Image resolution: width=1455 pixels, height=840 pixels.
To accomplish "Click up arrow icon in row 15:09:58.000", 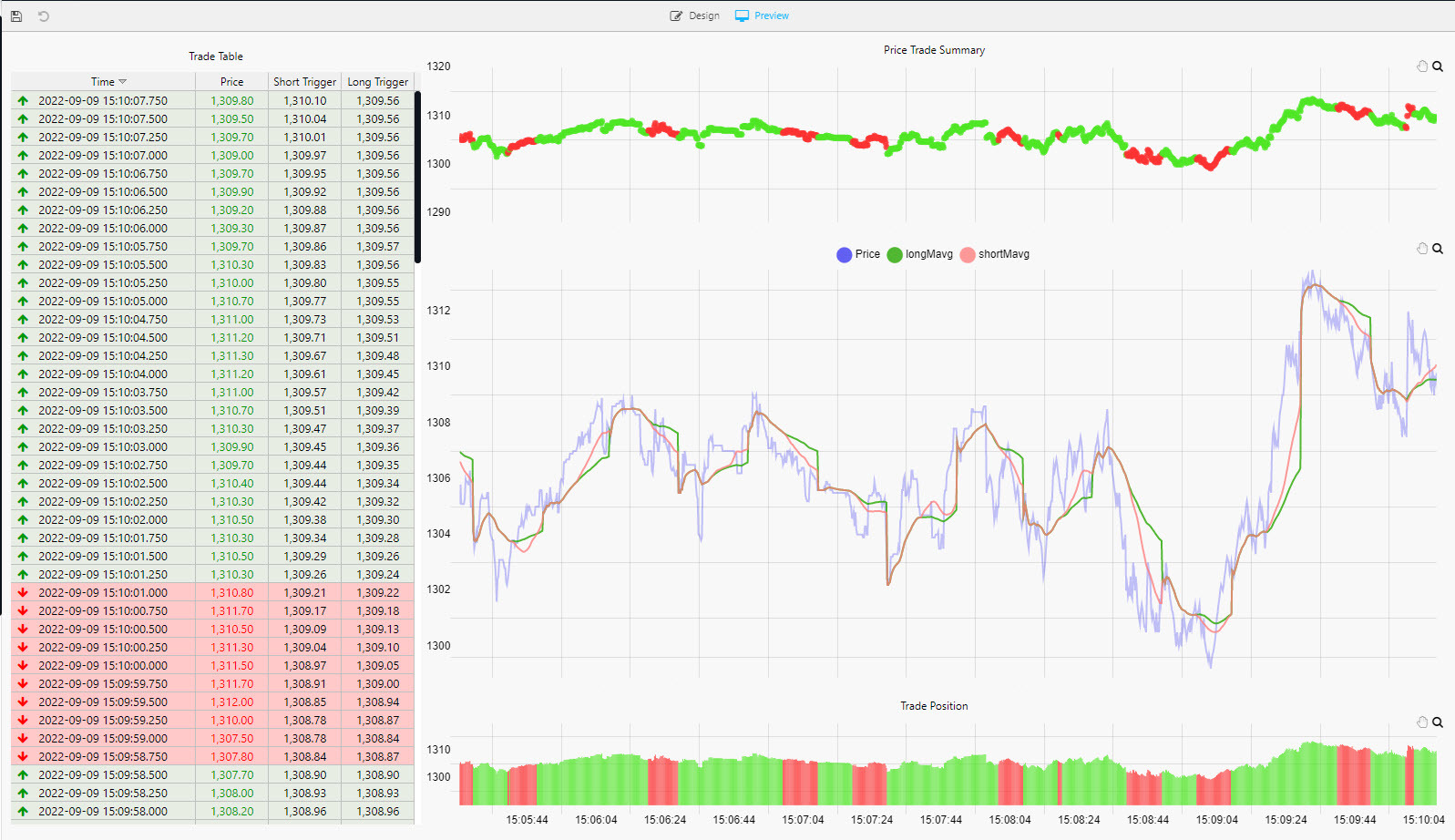I will pyautogui.click(x=23, y=812).
